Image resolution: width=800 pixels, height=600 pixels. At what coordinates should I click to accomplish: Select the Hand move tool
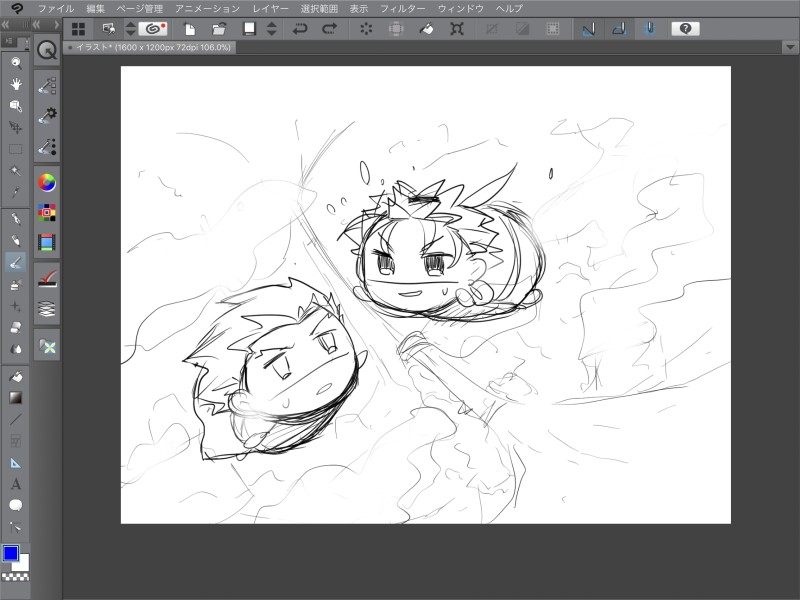(x=16, y=84)
